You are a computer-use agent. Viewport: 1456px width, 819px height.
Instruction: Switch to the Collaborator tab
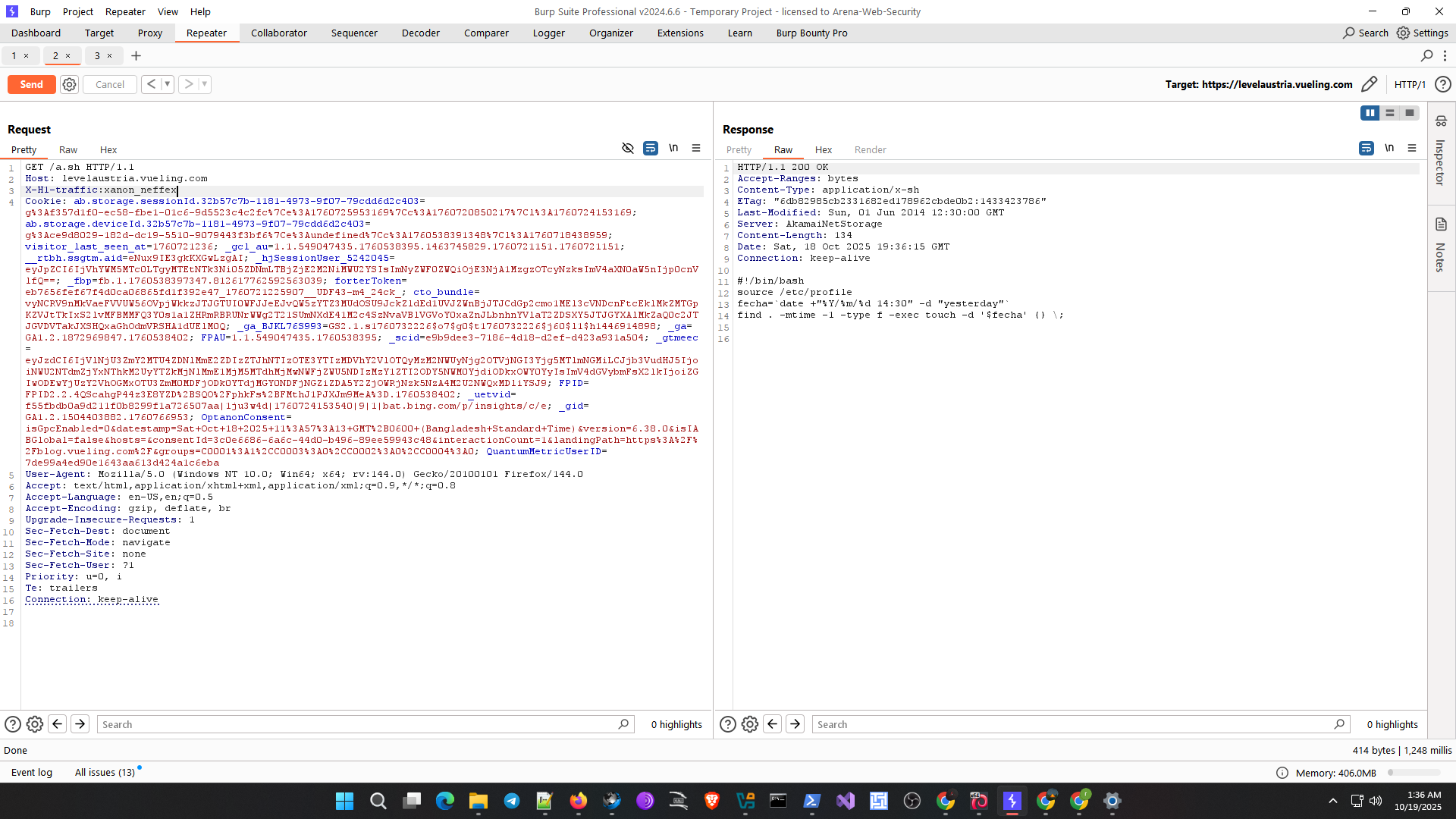(x=278, y=33)
